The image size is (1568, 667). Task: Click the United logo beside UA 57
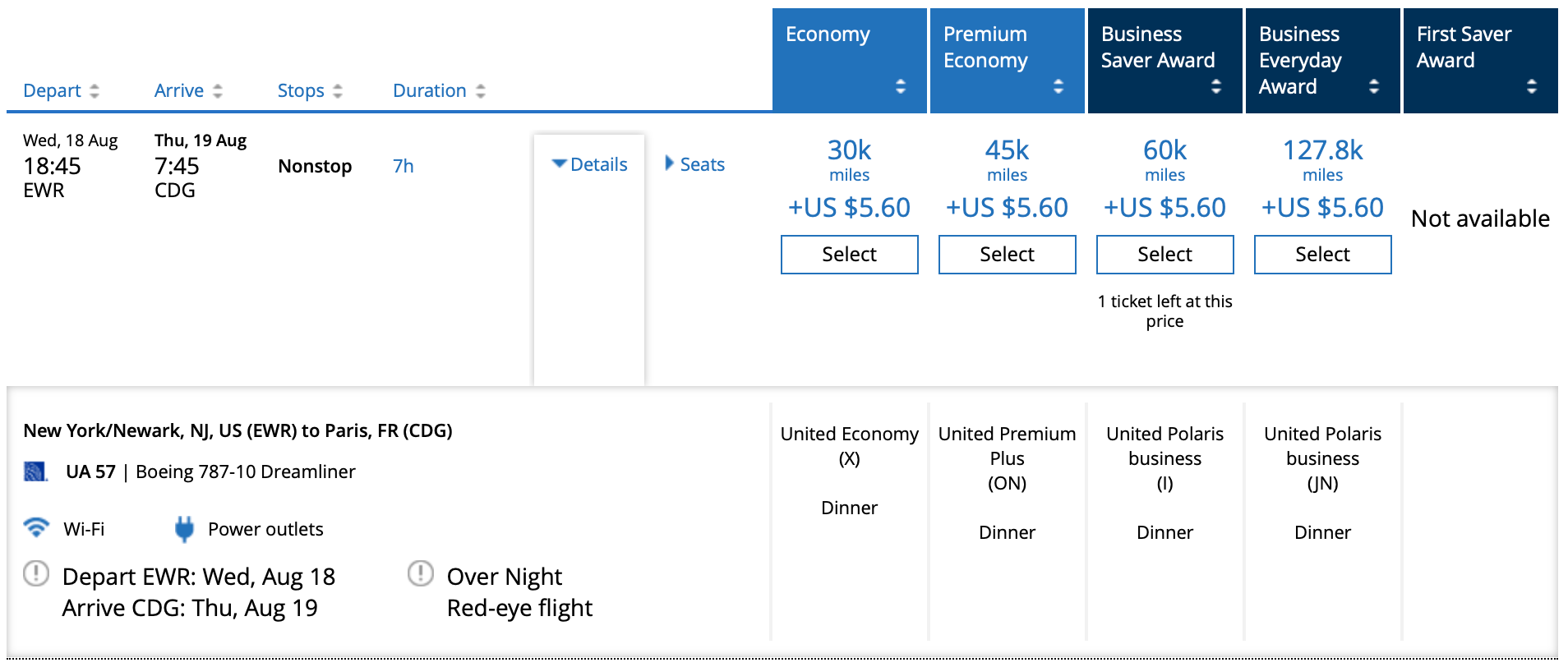coord(35,471)
